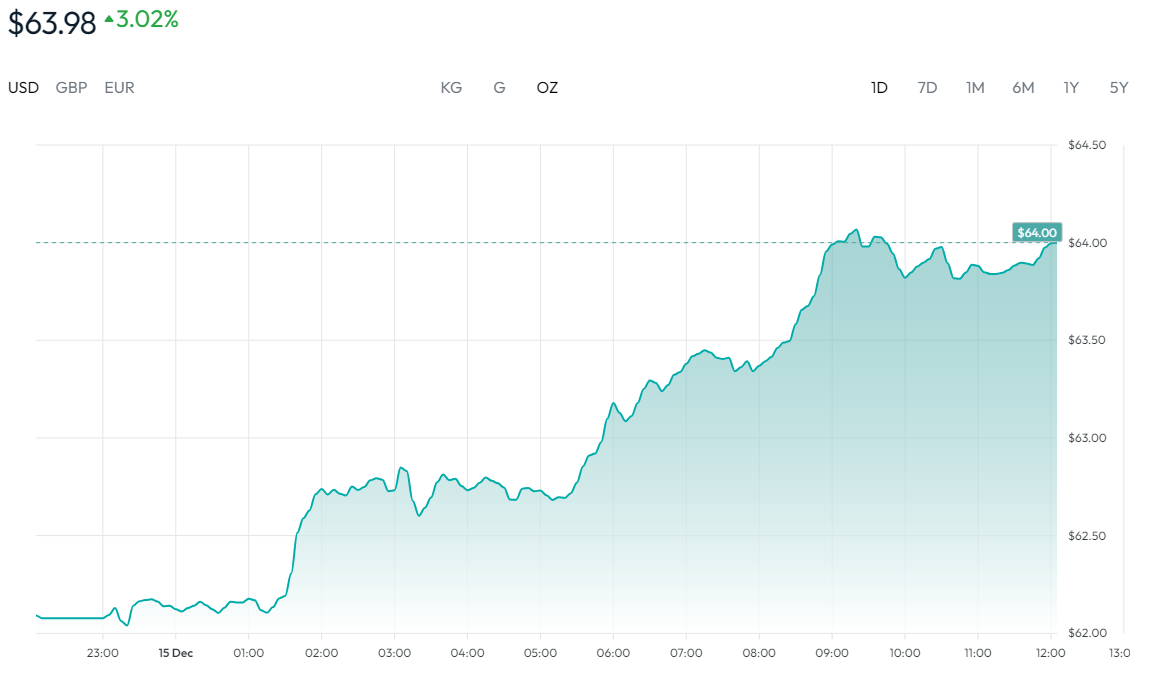
Task: Open the 6M chart range
Action: (x=1023, y=88)
